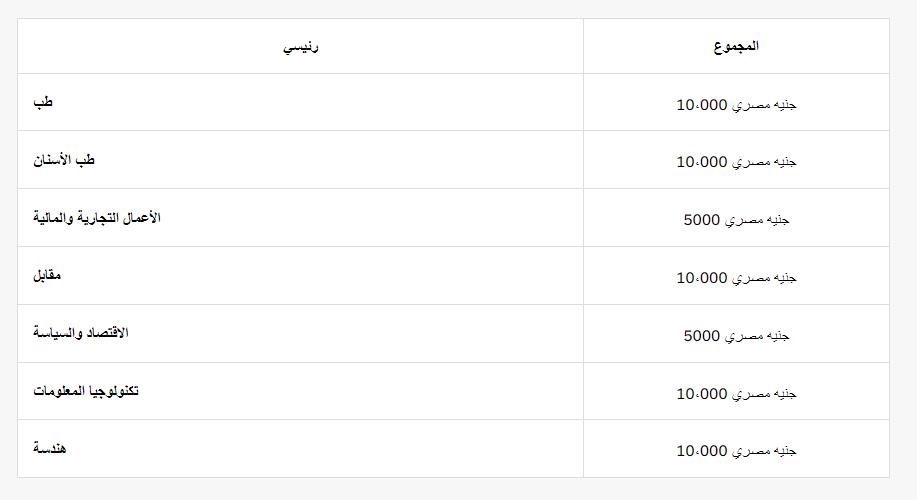
Task: Click the المجموع column header
Action: (x=736, y=46)
